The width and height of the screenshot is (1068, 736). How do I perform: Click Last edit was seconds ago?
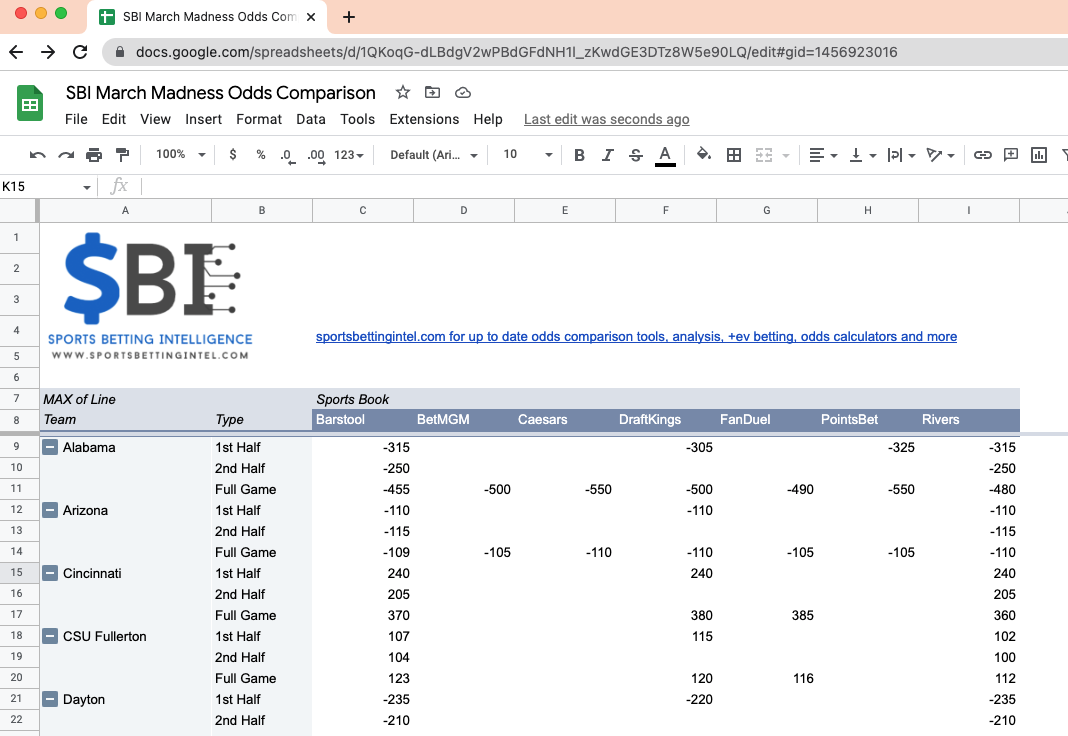tap(606, 118)
